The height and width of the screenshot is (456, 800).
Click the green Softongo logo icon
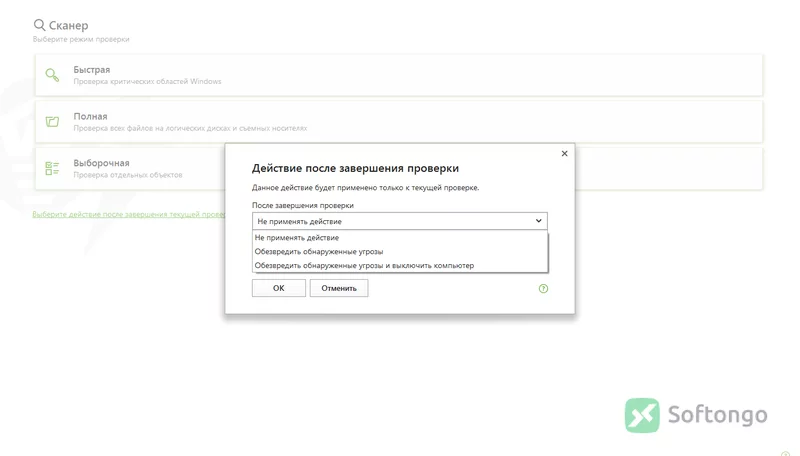642,415
